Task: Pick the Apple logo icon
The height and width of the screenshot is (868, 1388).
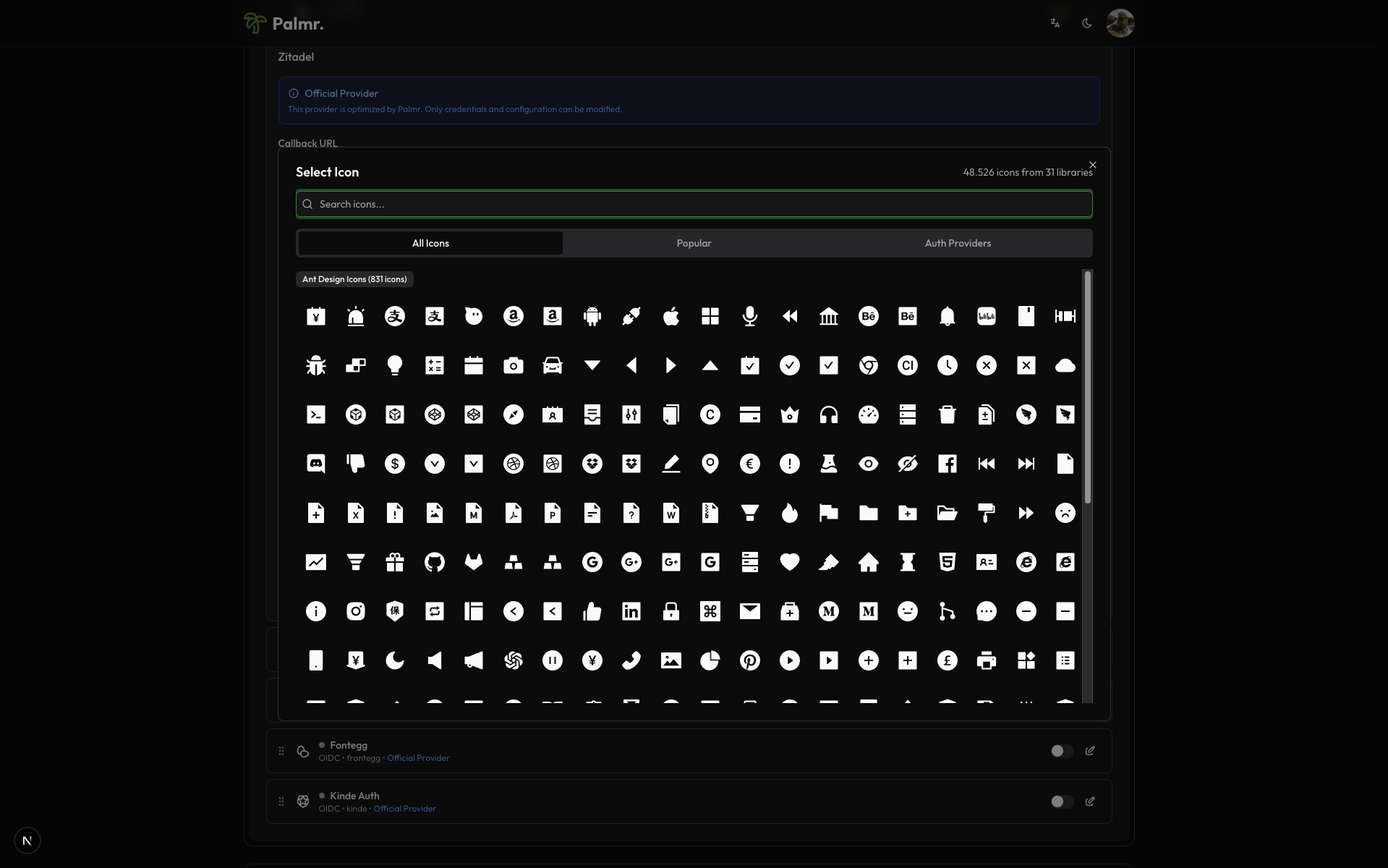Action: (x=670, y=316)
